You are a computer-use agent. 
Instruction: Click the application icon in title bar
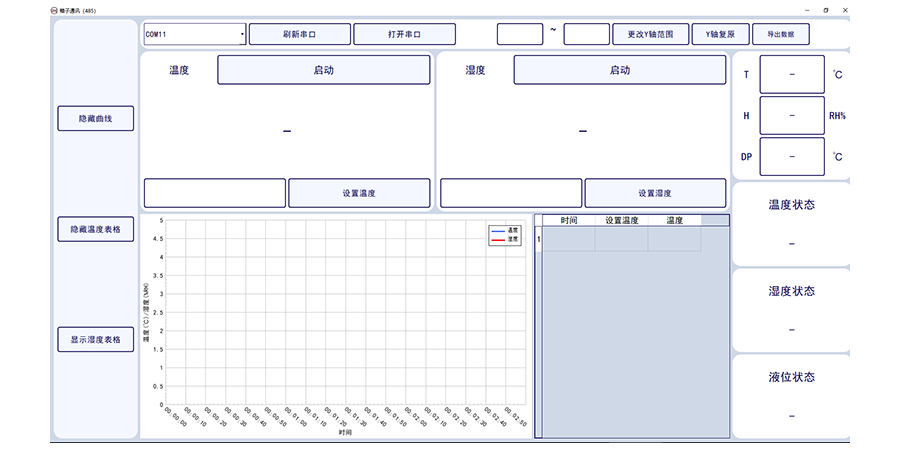pos(55,10)
